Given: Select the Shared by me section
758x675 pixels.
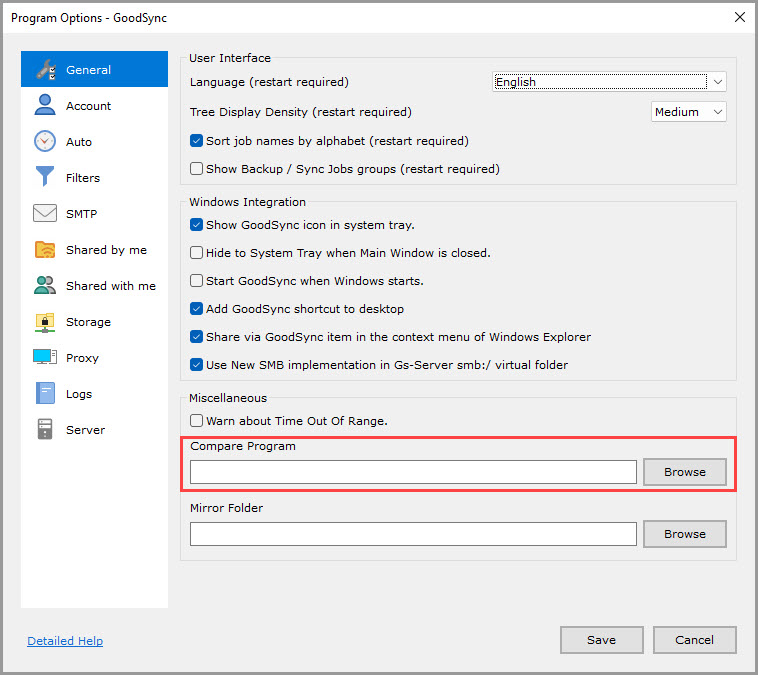Looking at the screenshot, I should [x=94, y=249].
